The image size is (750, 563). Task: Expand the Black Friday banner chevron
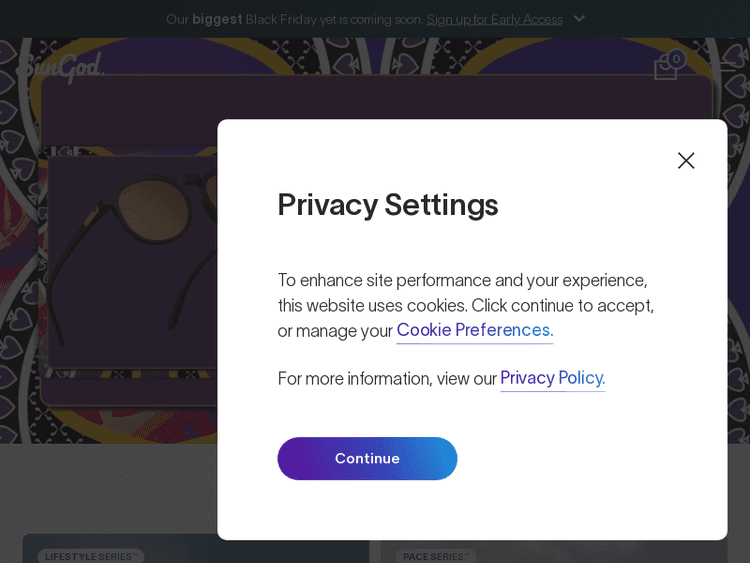pyautogui.click(x=579, y=19)
